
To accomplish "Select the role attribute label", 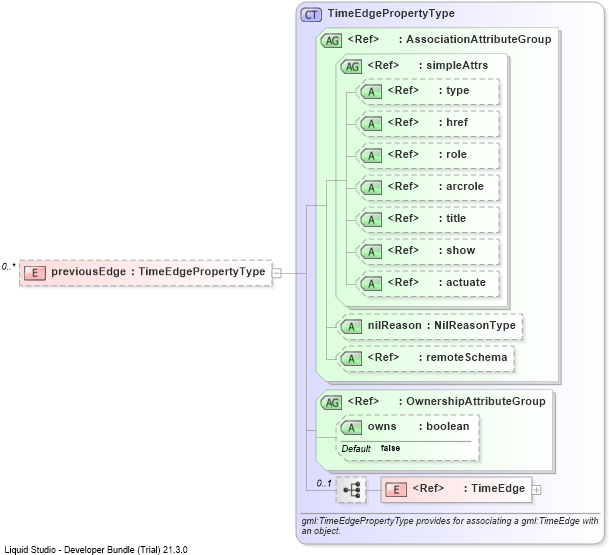I will point(456,154).
